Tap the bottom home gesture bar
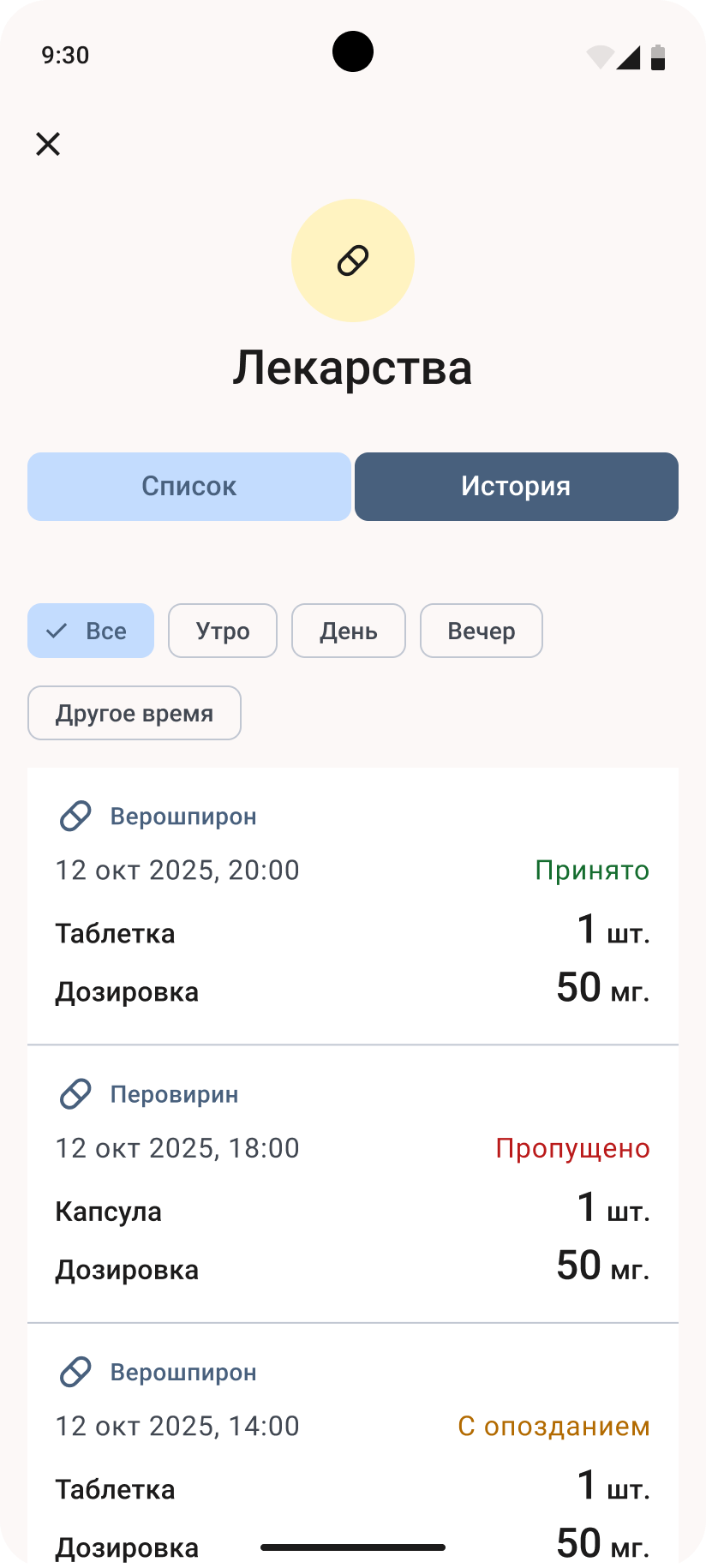Viewport: 706px width, 1568px height. [x=353, y=1547]
